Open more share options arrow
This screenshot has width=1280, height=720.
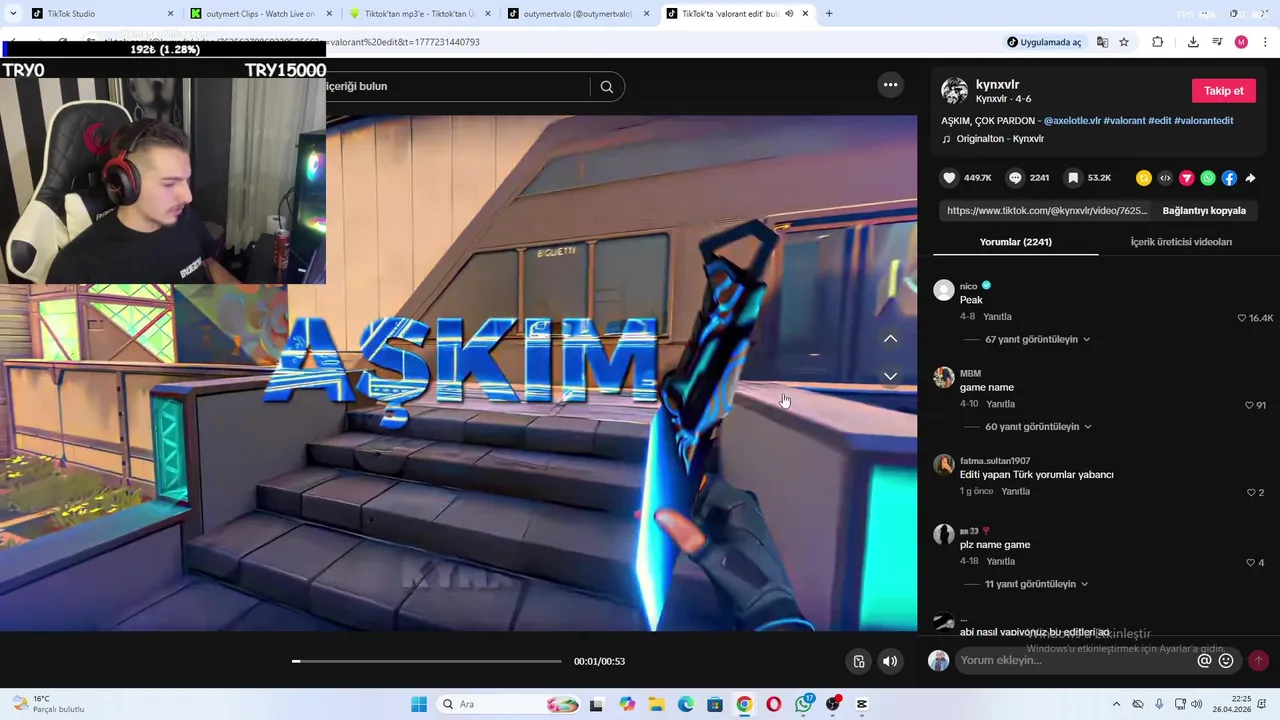[x=1250, y=178]
